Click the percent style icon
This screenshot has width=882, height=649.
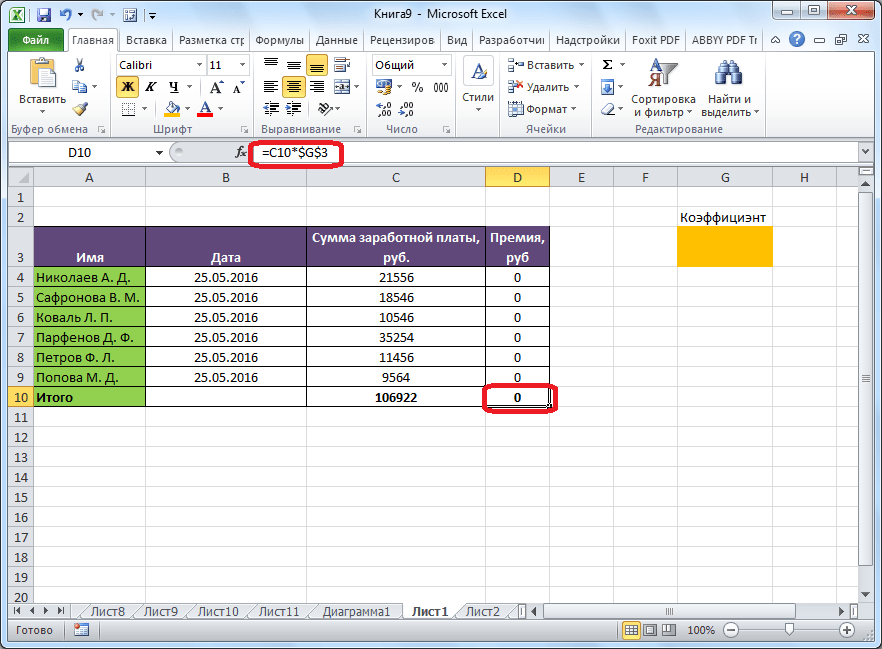click(x=416, y=87)
